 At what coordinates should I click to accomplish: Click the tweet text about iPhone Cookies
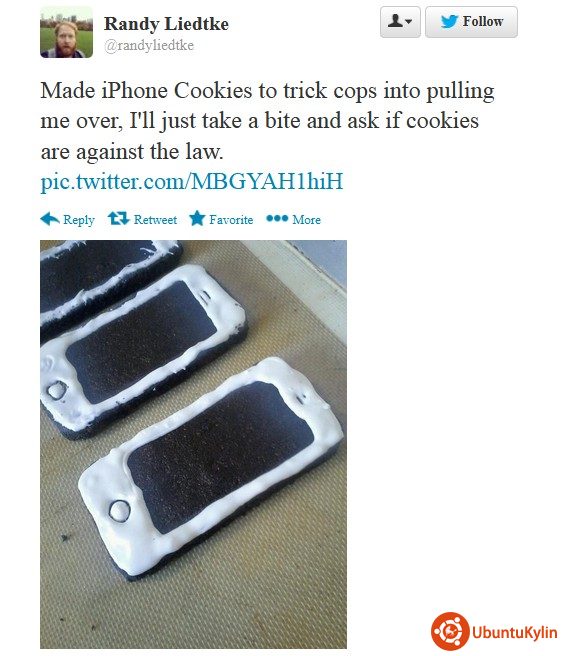click(267, 120)
